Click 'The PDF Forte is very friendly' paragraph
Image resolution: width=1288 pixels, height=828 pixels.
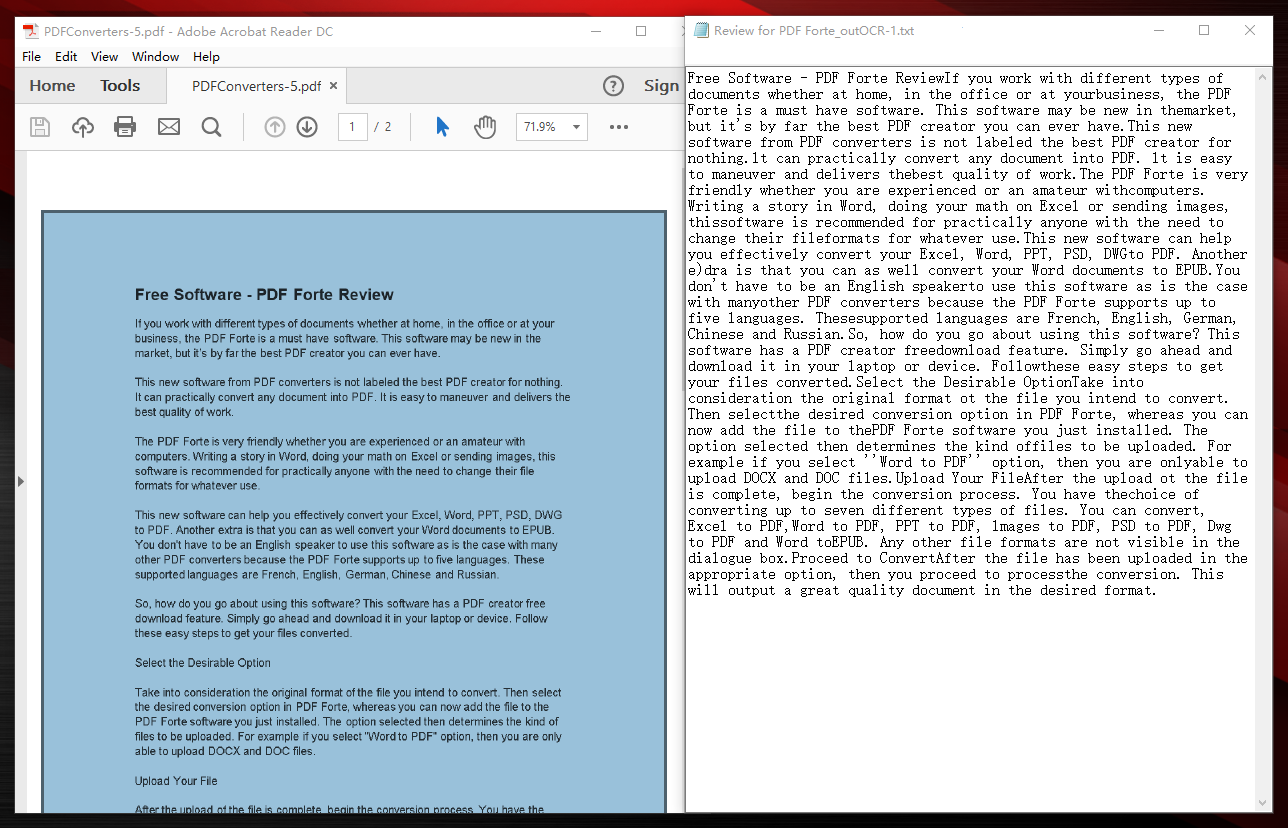point(346,463)
